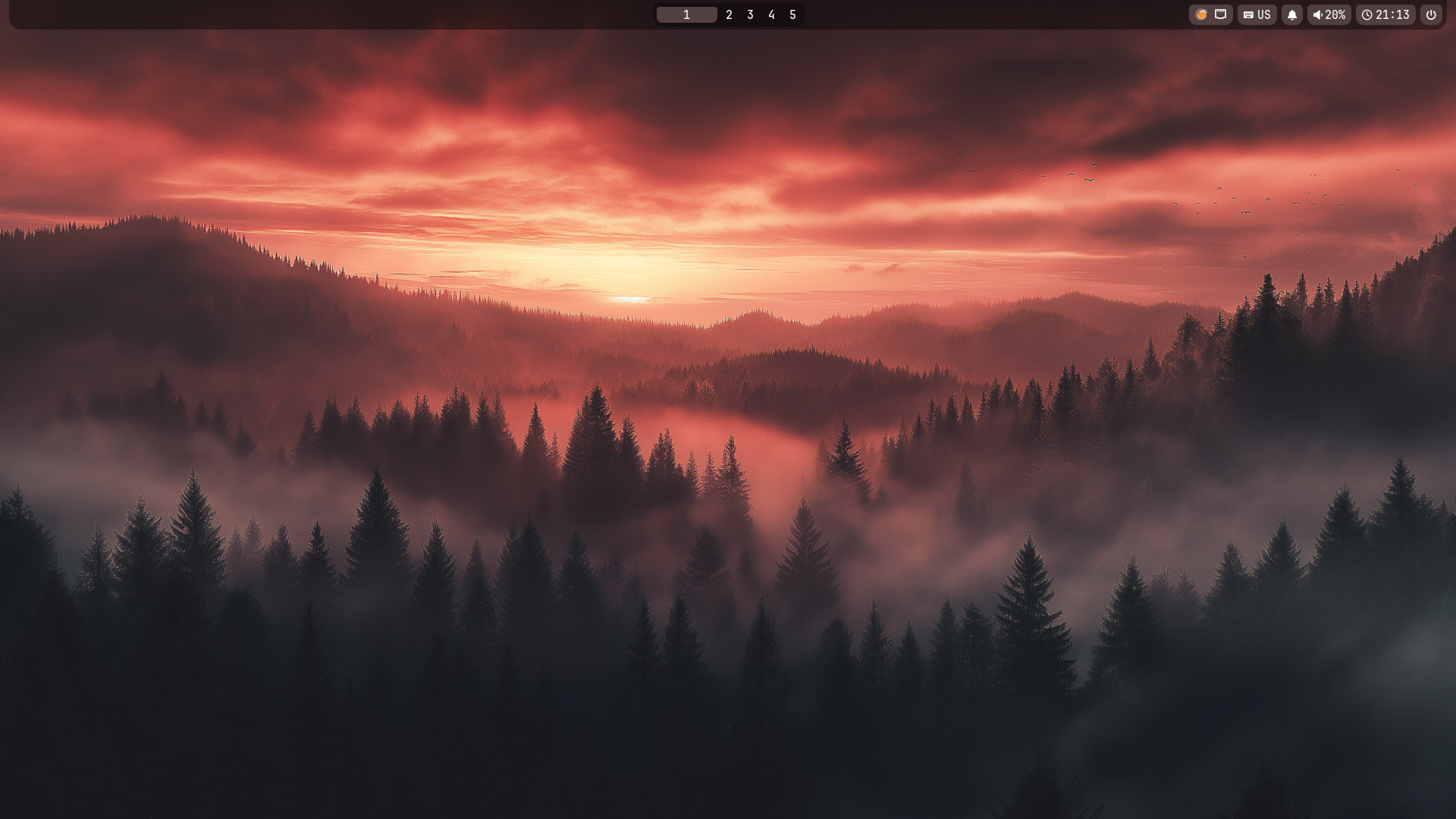This screenshot has height=819, width=1456.
Task: Switch to workspace 2
Action: tap(729, 14)
